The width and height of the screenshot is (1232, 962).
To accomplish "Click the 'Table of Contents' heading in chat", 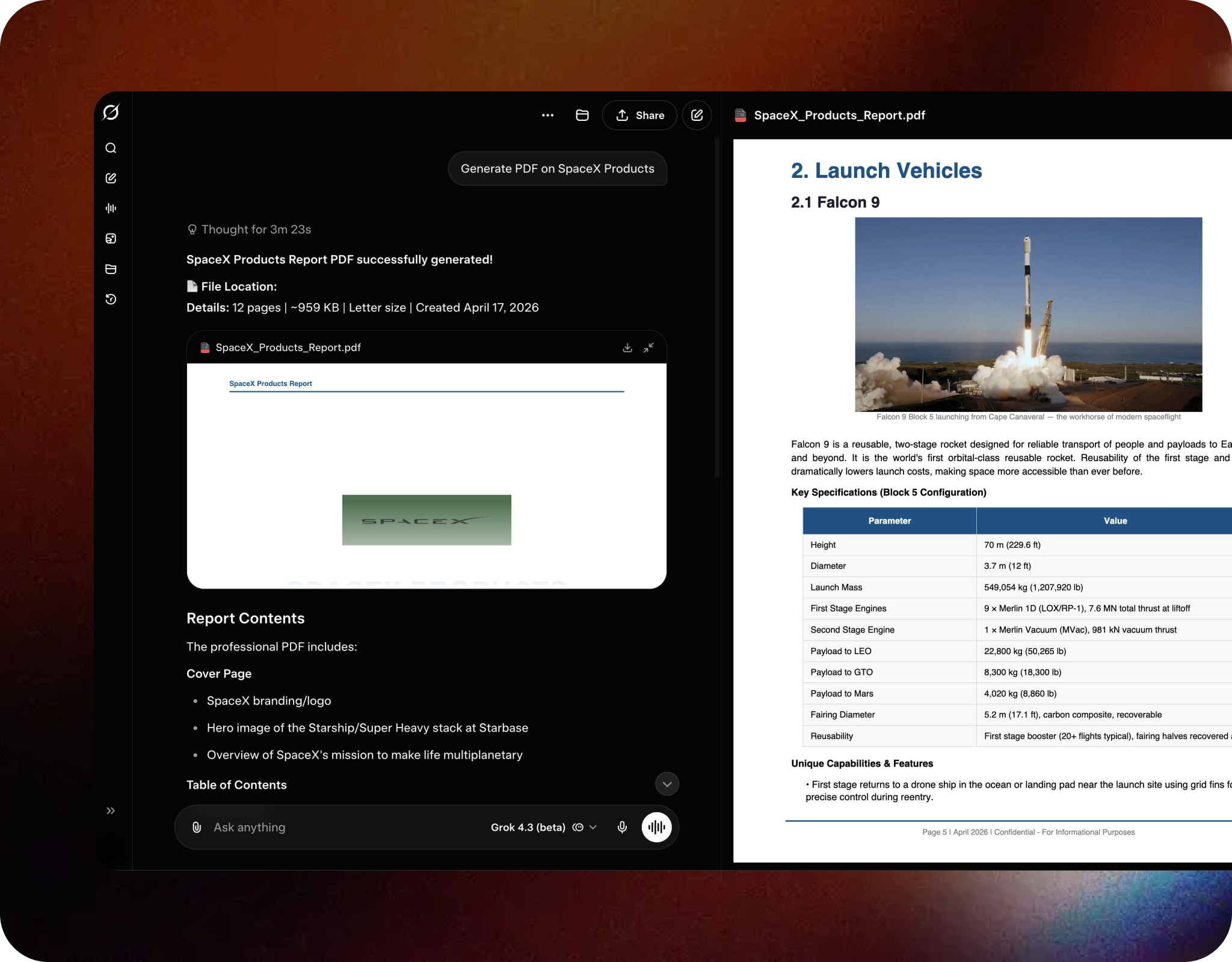I will pyautogui.click(x=236, y=785).
